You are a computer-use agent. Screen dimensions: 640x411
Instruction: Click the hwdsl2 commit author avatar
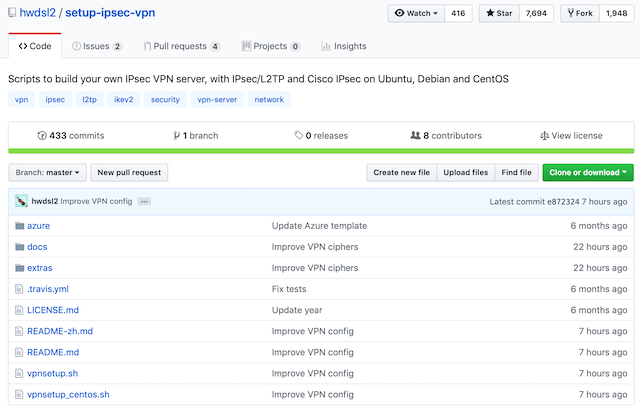(x=21, y=201)
